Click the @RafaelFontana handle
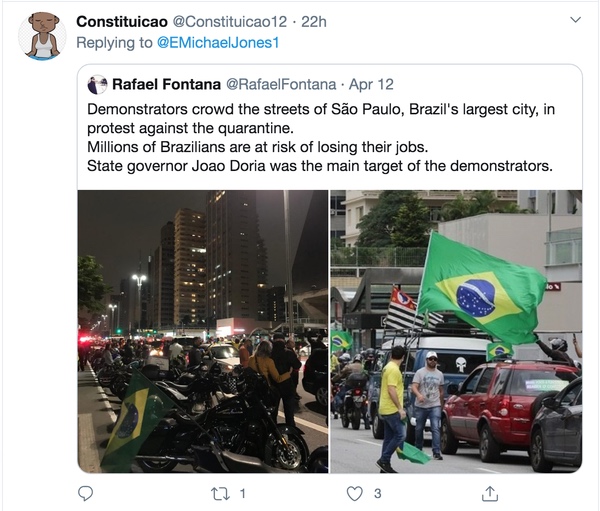The width and height of the screenshot is (600, 511). (x=281, y=84)
